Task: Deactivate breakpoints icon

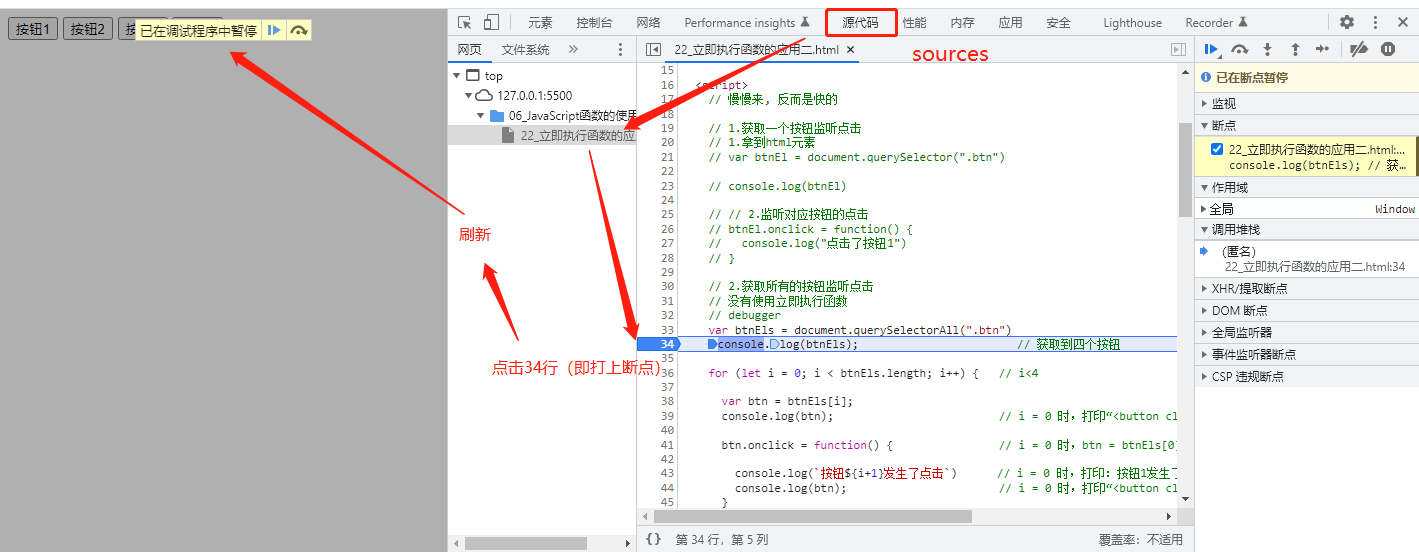Action: pos(1358,49)
